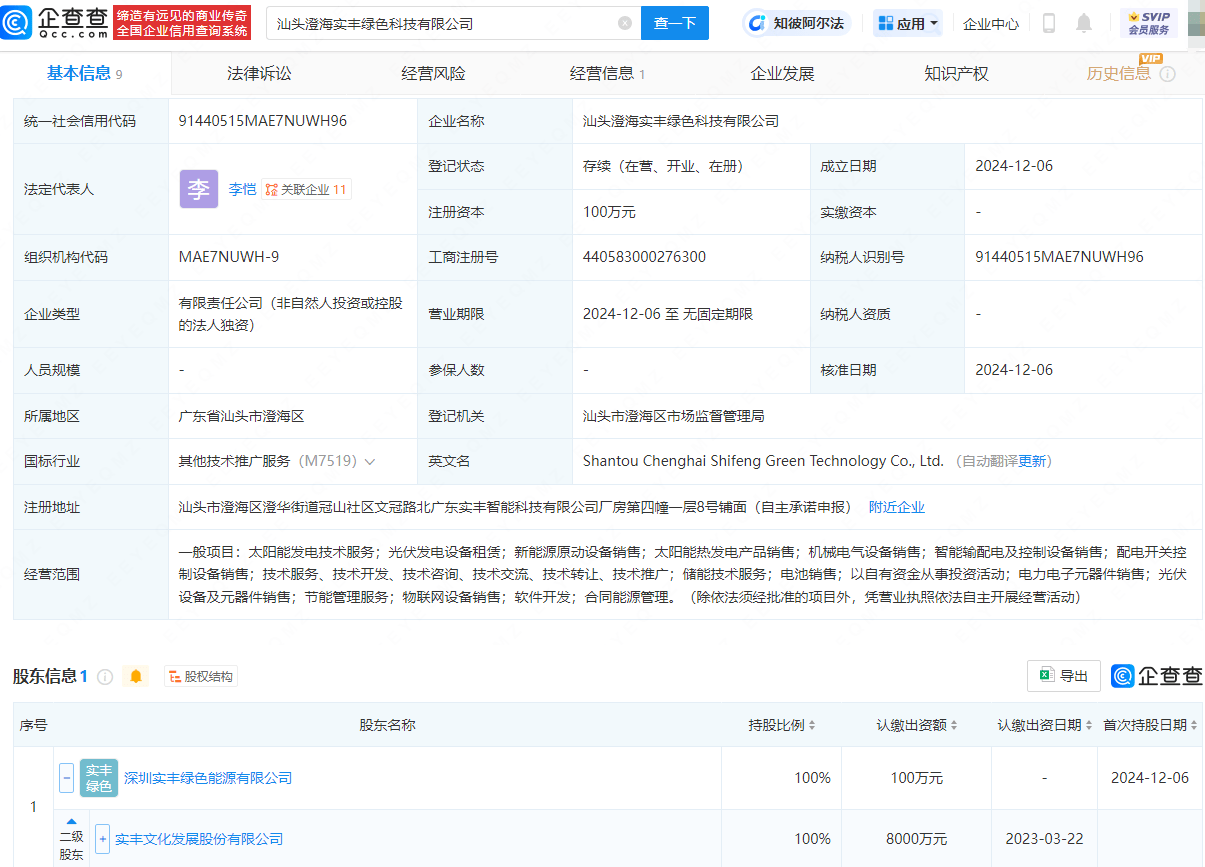This screenshot has height=867, width=1205.
Task: Go to 企业中心
Action: [x=991, y=23]
